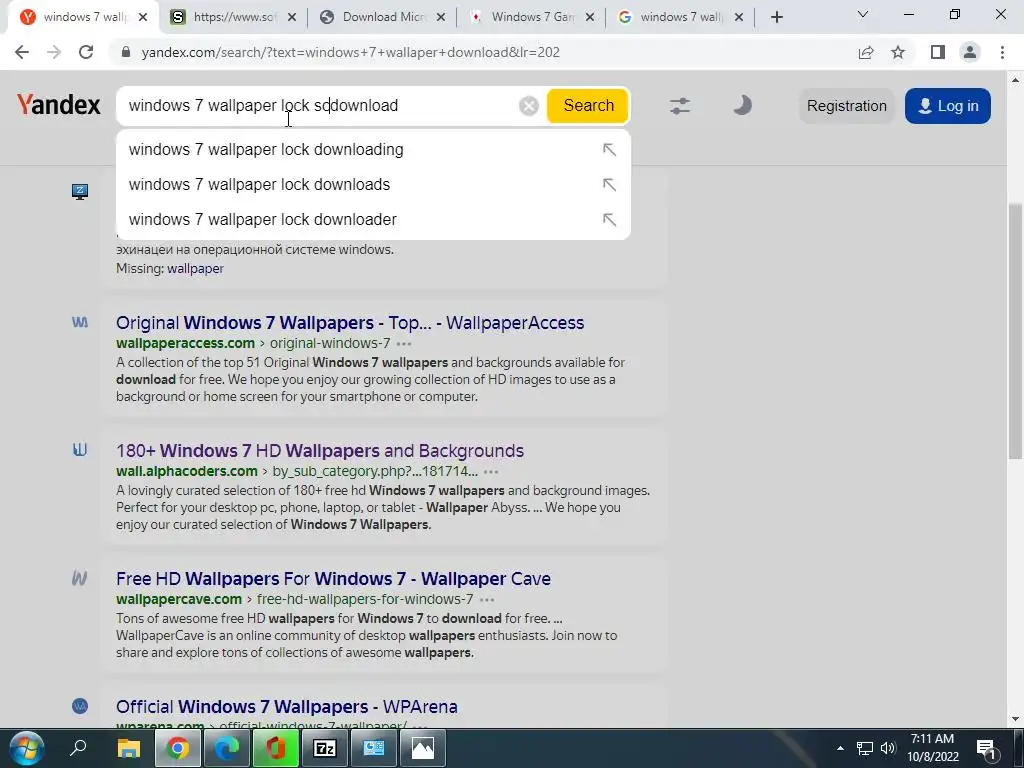Click the Log in button
This screenshot has height=768, width=1024.
click(x=948, y=106)
